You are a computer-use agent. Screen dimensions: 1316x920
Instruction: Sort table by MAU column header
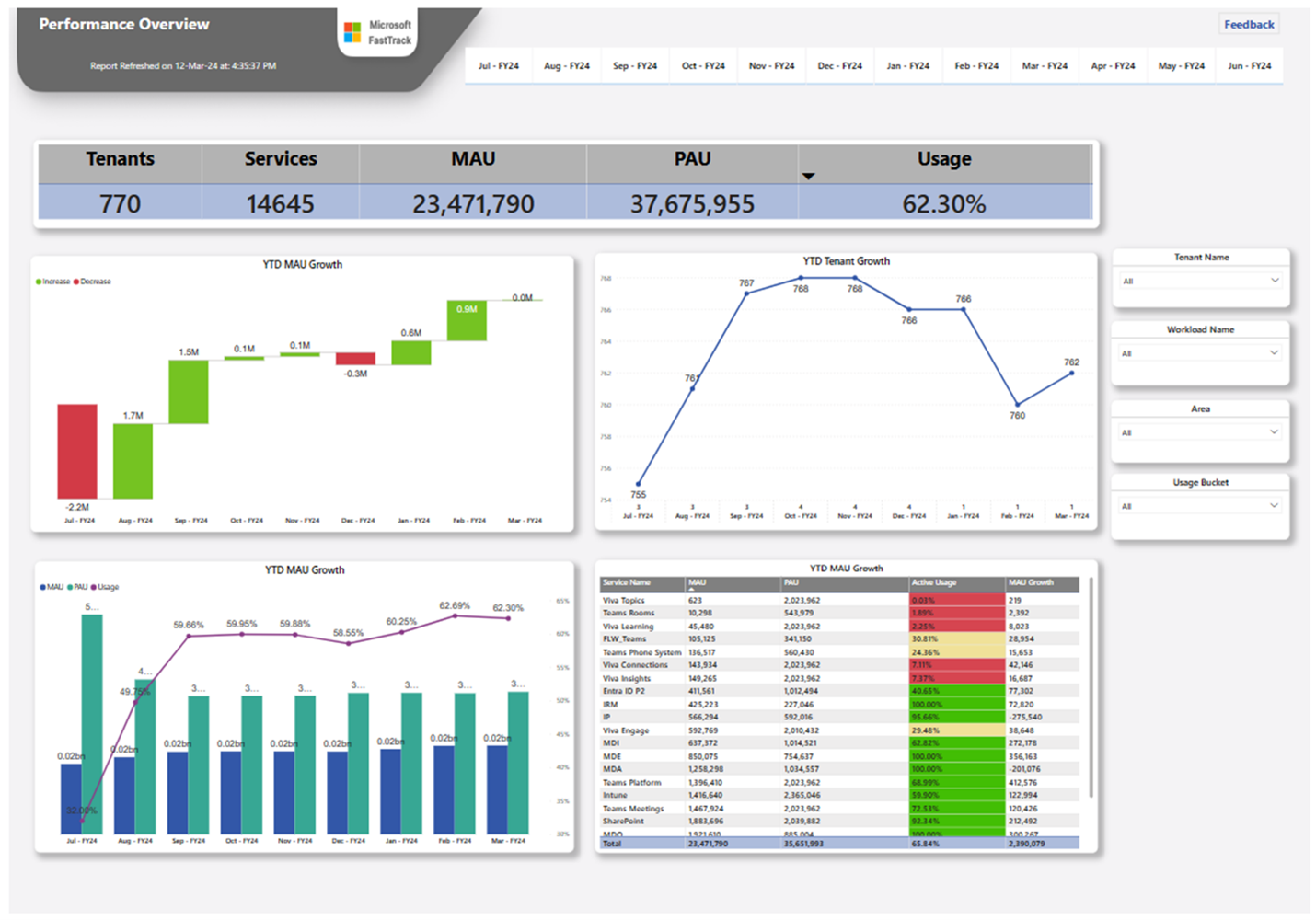coord(733,582)
